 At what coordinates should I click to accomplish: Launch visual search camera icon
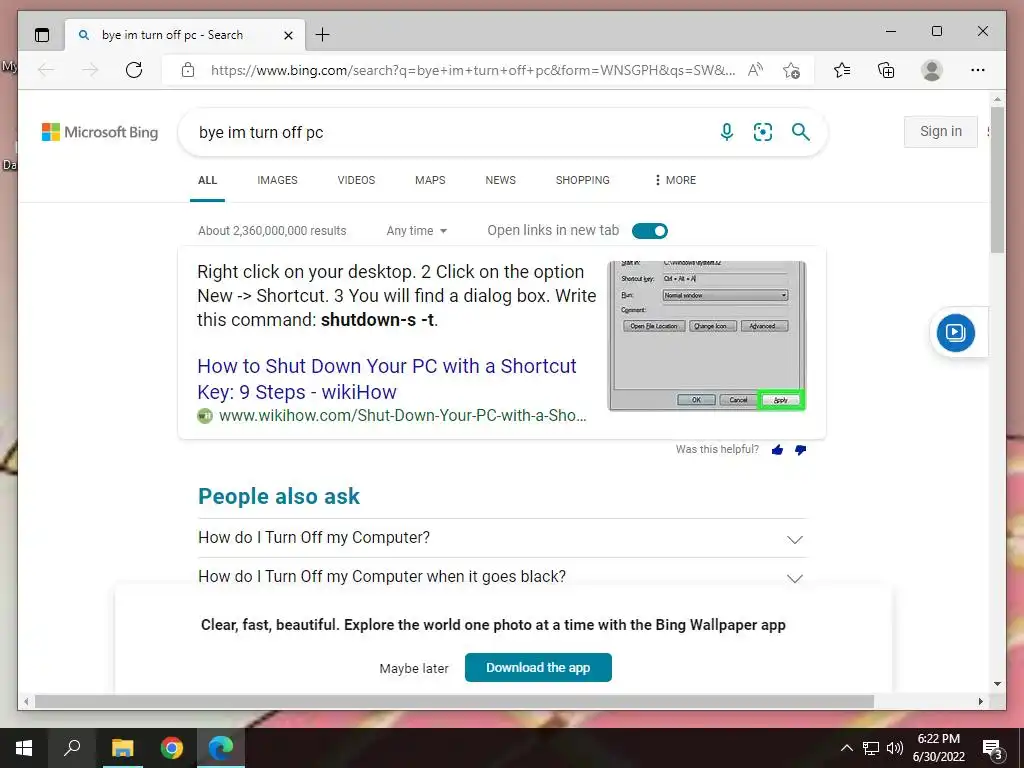(x=763, y=132)
